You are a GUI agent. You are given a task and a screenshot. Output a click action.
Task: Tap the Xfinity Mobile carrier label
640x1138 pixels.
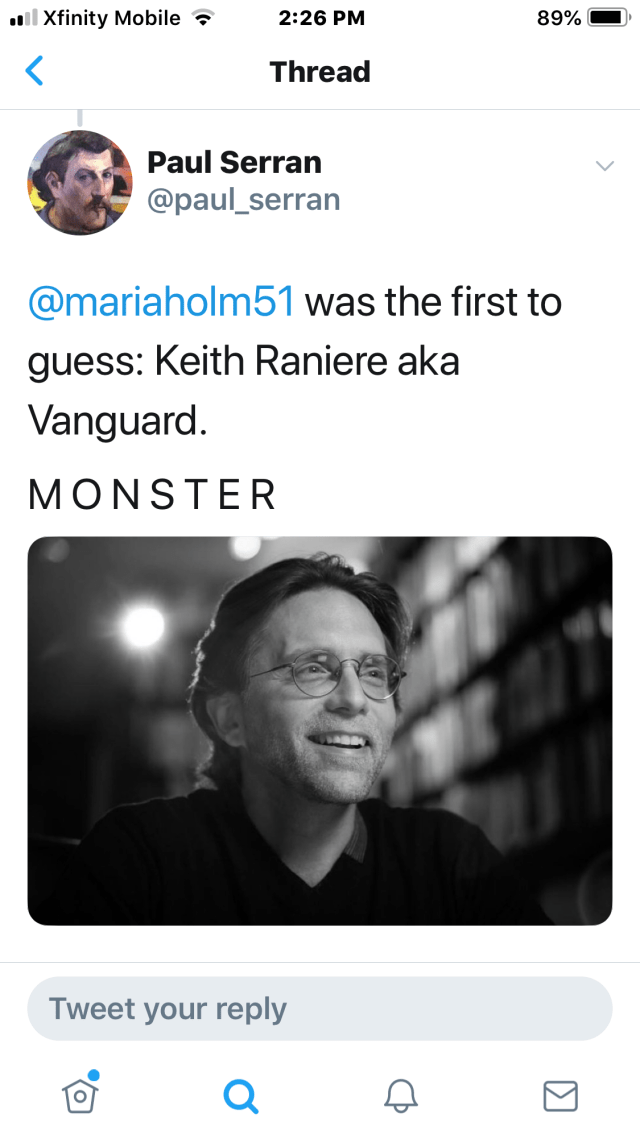(112, 18)
